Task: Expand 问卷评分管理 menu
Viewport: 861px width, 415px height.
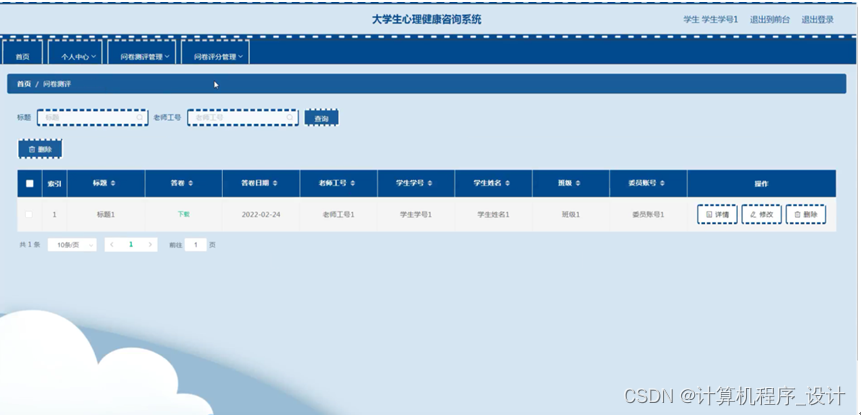Action: click(215, 54)
